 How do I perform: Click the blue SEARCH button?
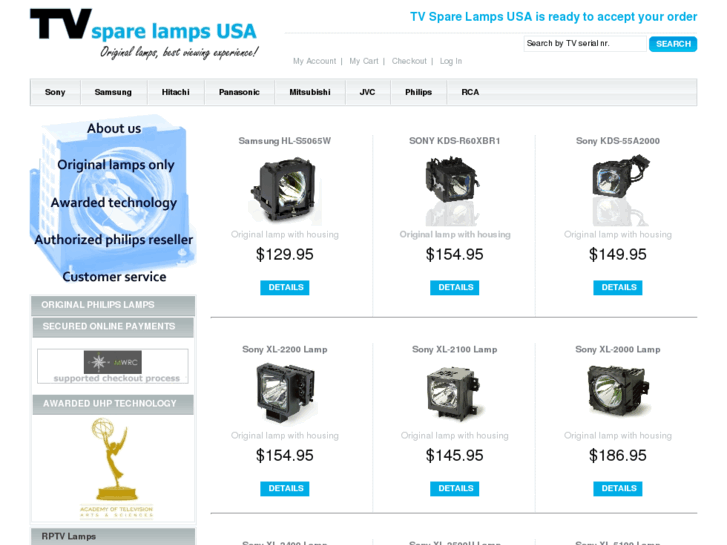pyautogui.click(x=673, y=44)
